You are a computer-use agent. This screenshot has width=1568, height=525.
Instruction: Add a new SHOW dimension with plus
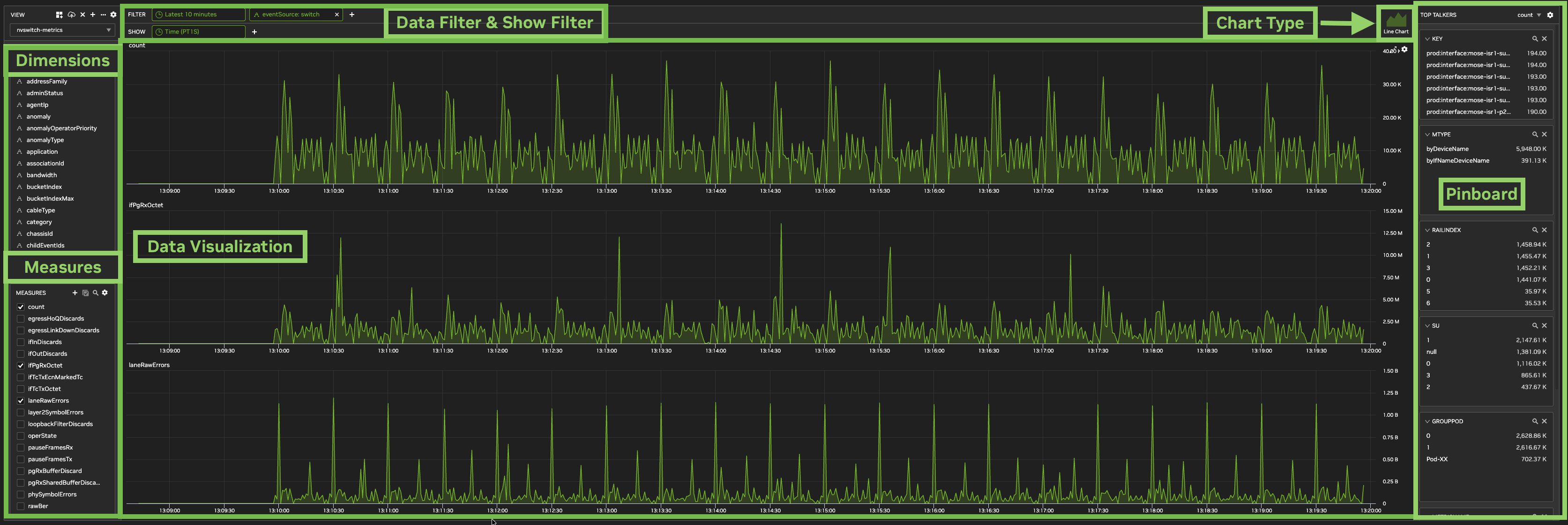254,32
